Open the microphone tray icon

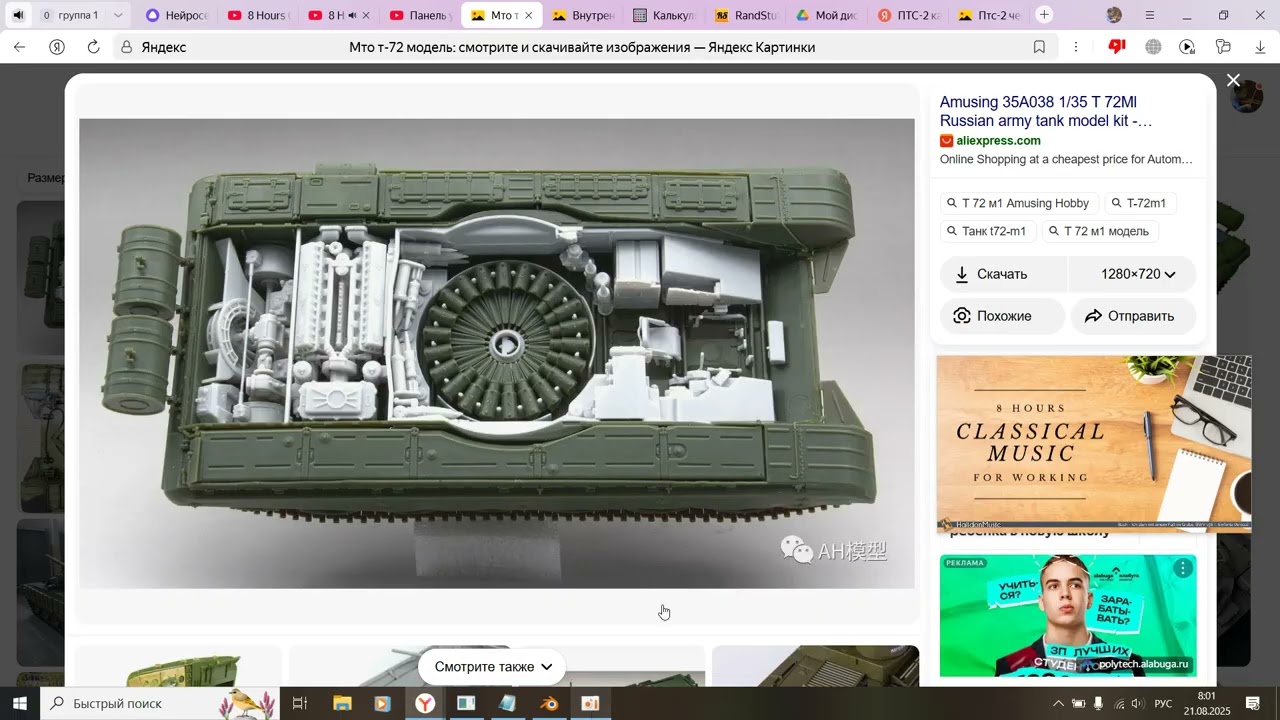pos(1099,703)
